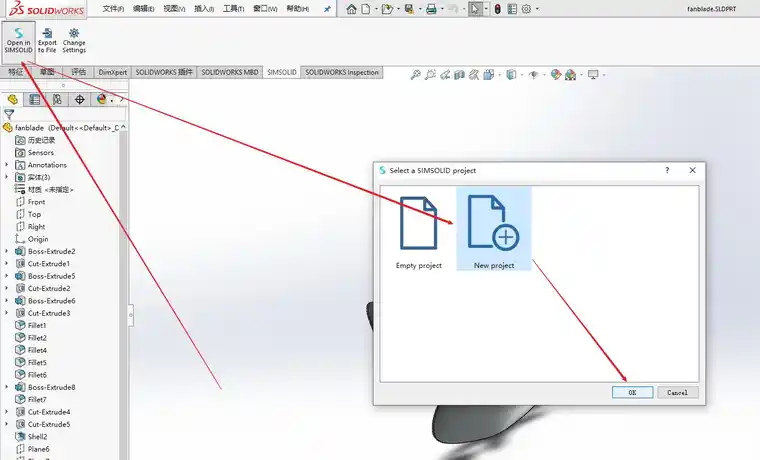Expand the Boss-Extrude5 feature
The image size is (760, 460).
(7, 276)
